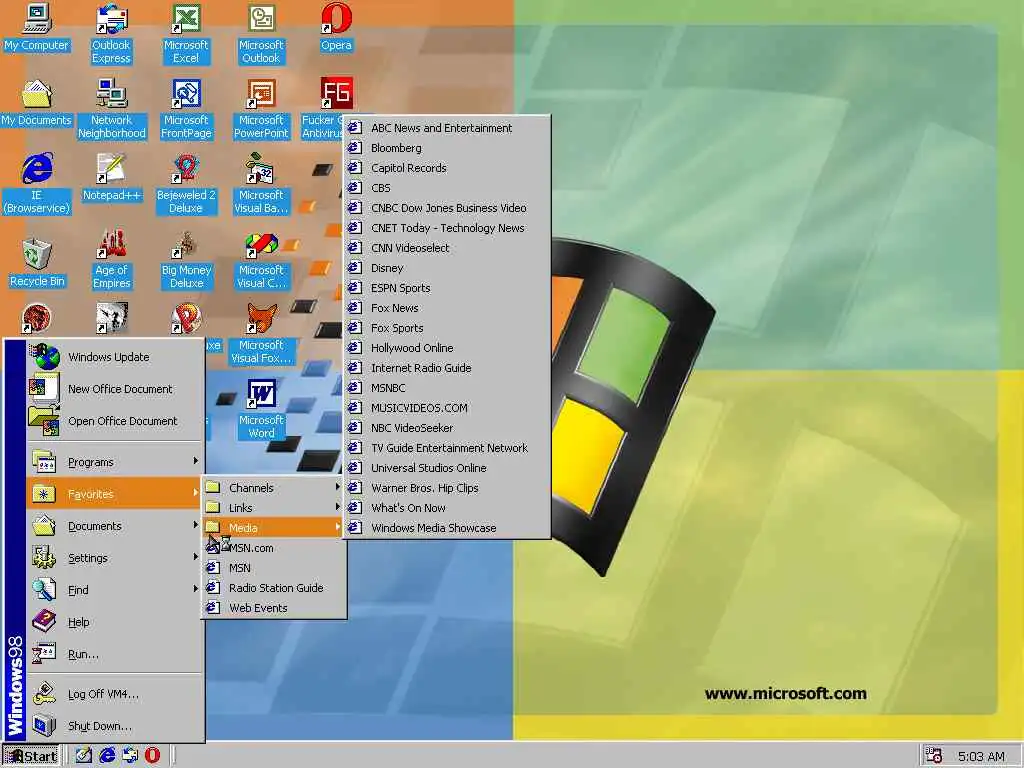Choose Log Off VM4... in Start menu
The image size is (1024, 768).
tap(115, 694)
